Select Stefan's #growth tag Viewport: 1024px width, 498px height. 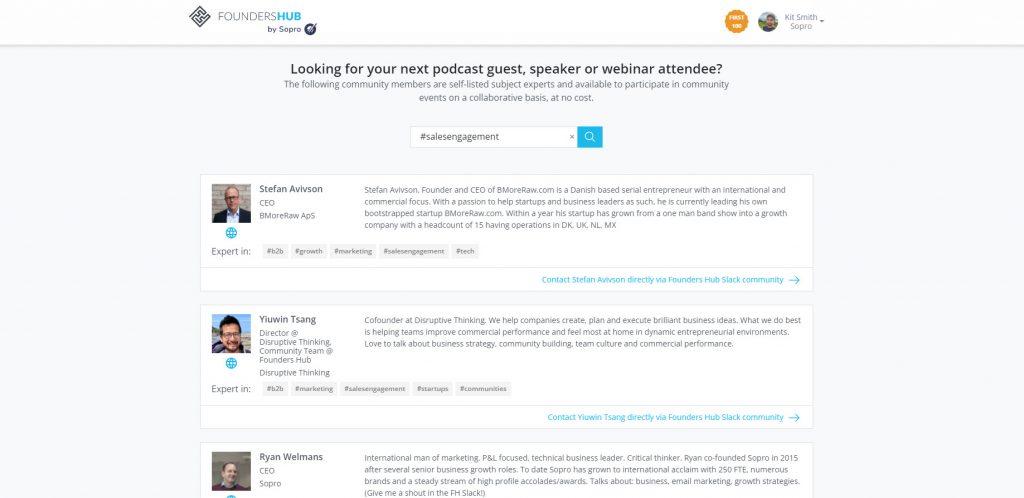[309, 251]
